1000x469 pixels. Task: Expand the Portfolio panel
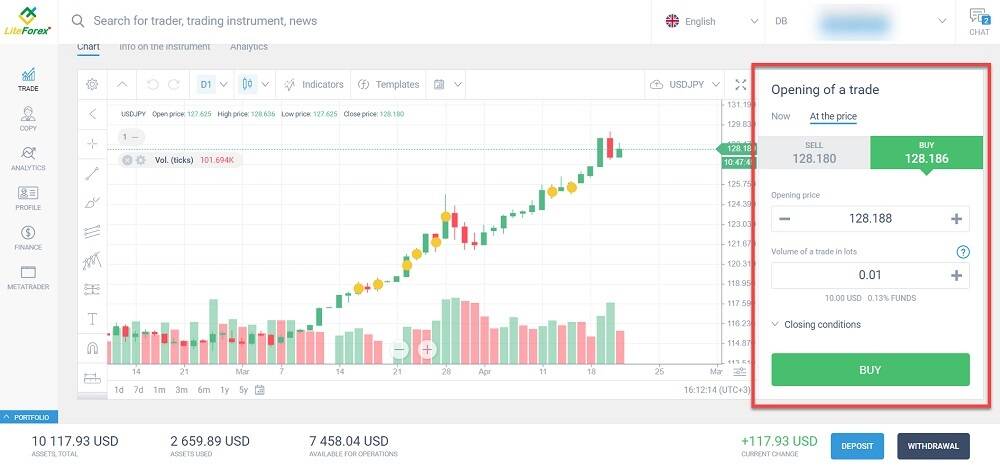click(x=29, y=417)
